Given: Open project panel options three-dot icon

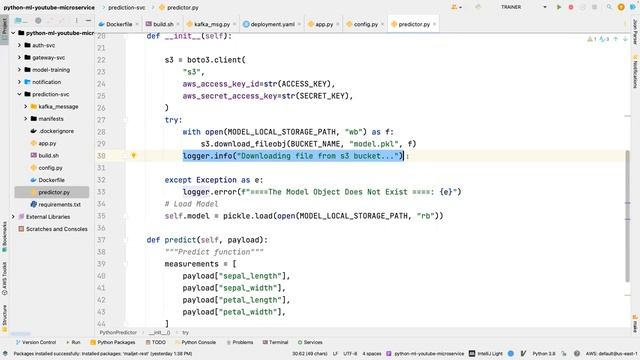Looking at the screenshot, I should (x=76, y=20).
